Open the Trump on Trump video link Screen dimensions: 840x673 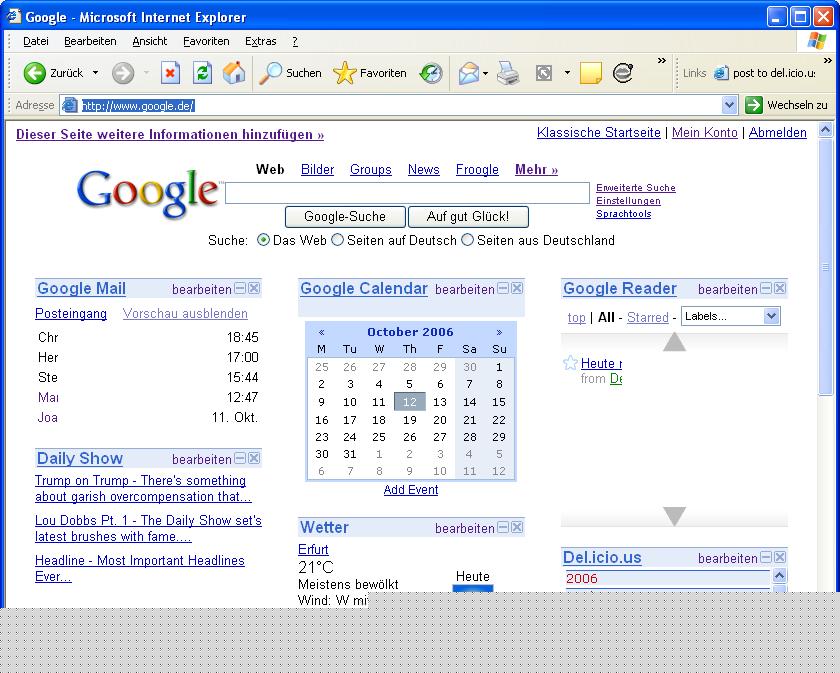pyautogui.click(x=142, y=488)
